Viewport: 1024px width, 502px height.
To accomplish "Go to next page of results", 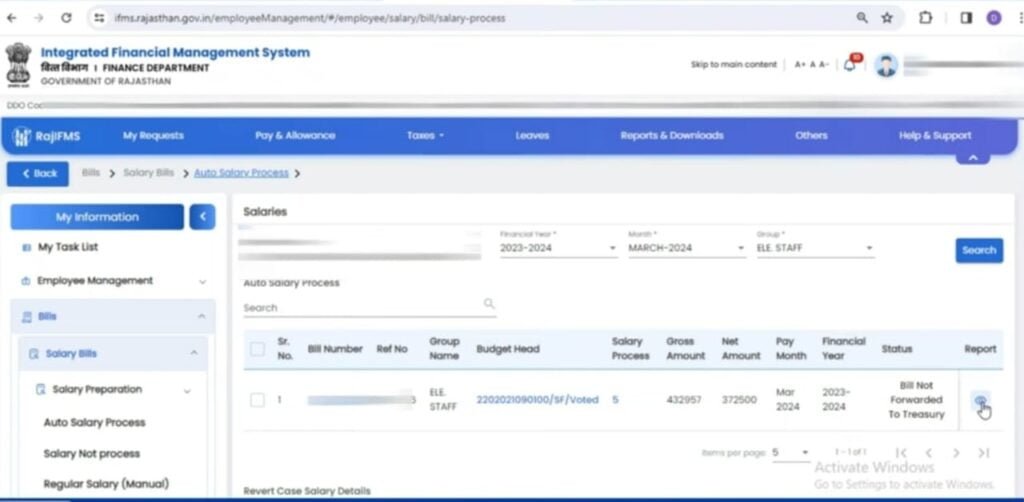I will (956, 452).
